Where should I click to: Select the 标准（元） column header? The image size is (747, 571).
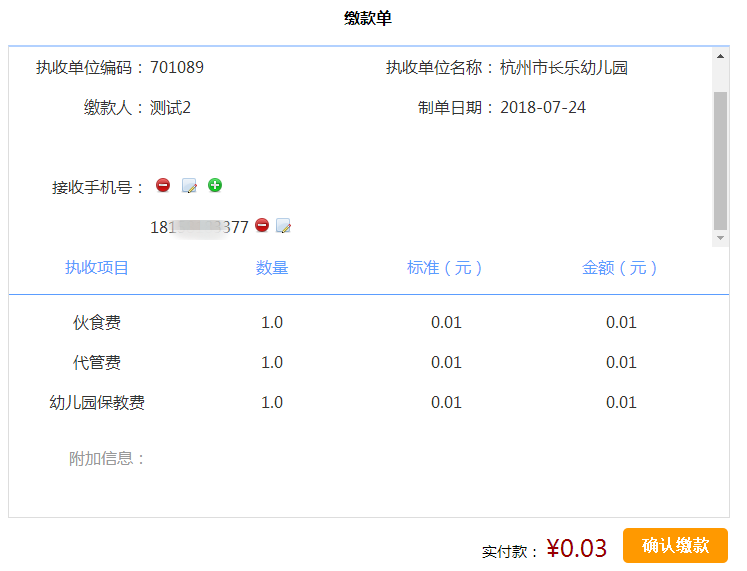tap(446, 268)
